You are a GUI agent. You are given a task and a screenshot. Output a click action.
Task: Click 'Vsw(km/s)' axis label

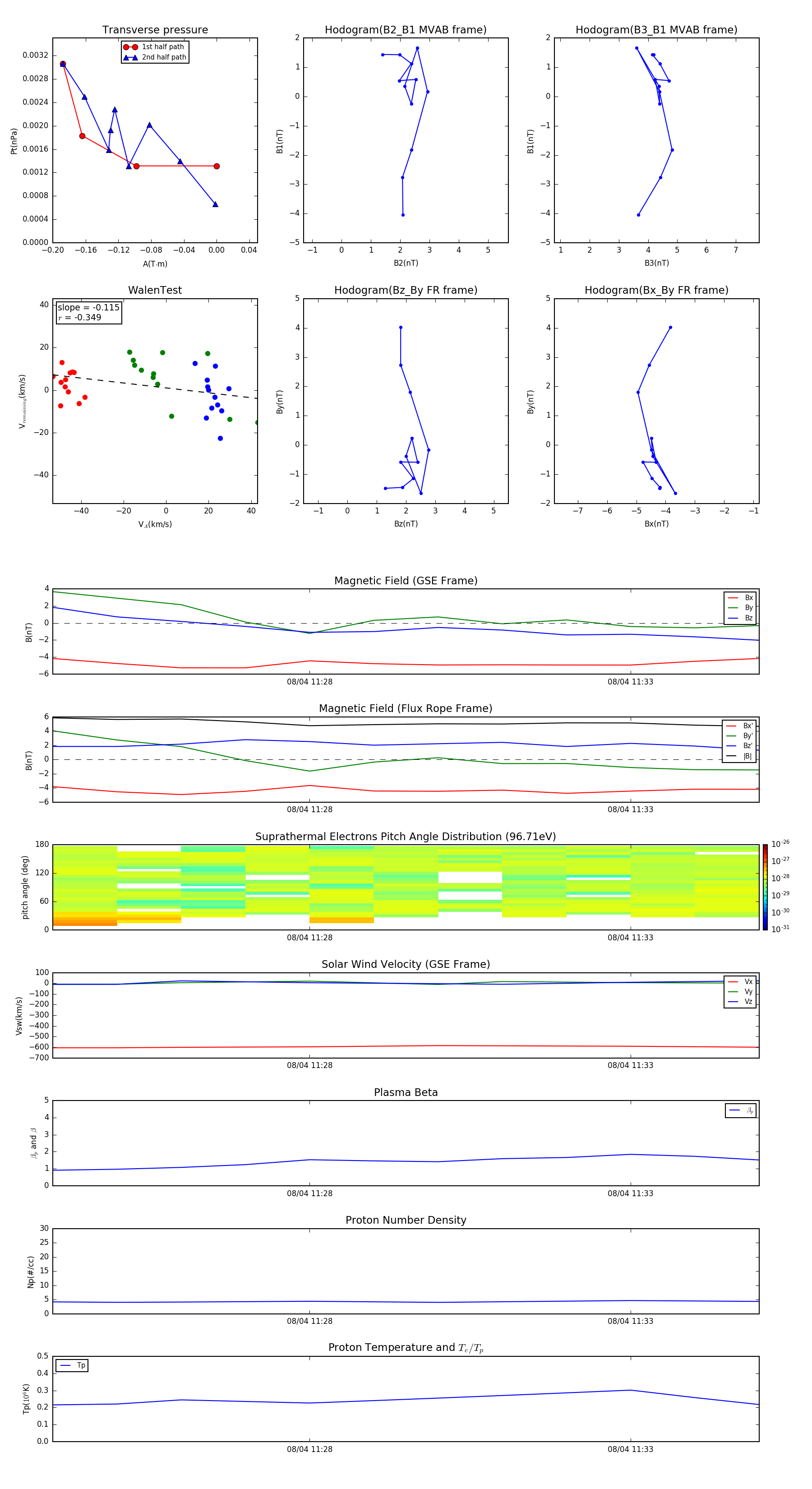19,1016
